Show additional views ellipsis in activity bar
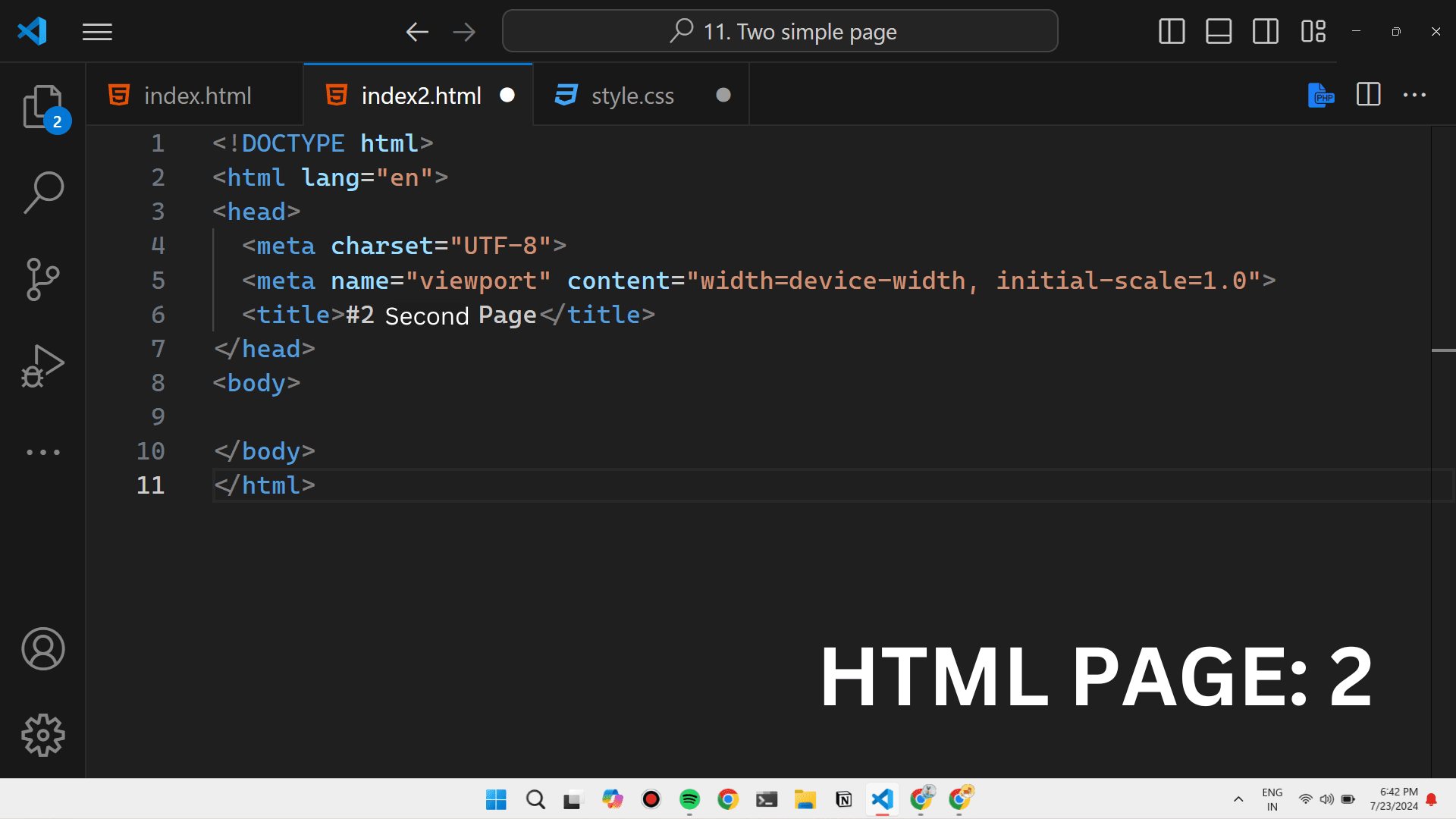This screenshot has height=819, width=1456. [43, 452]
